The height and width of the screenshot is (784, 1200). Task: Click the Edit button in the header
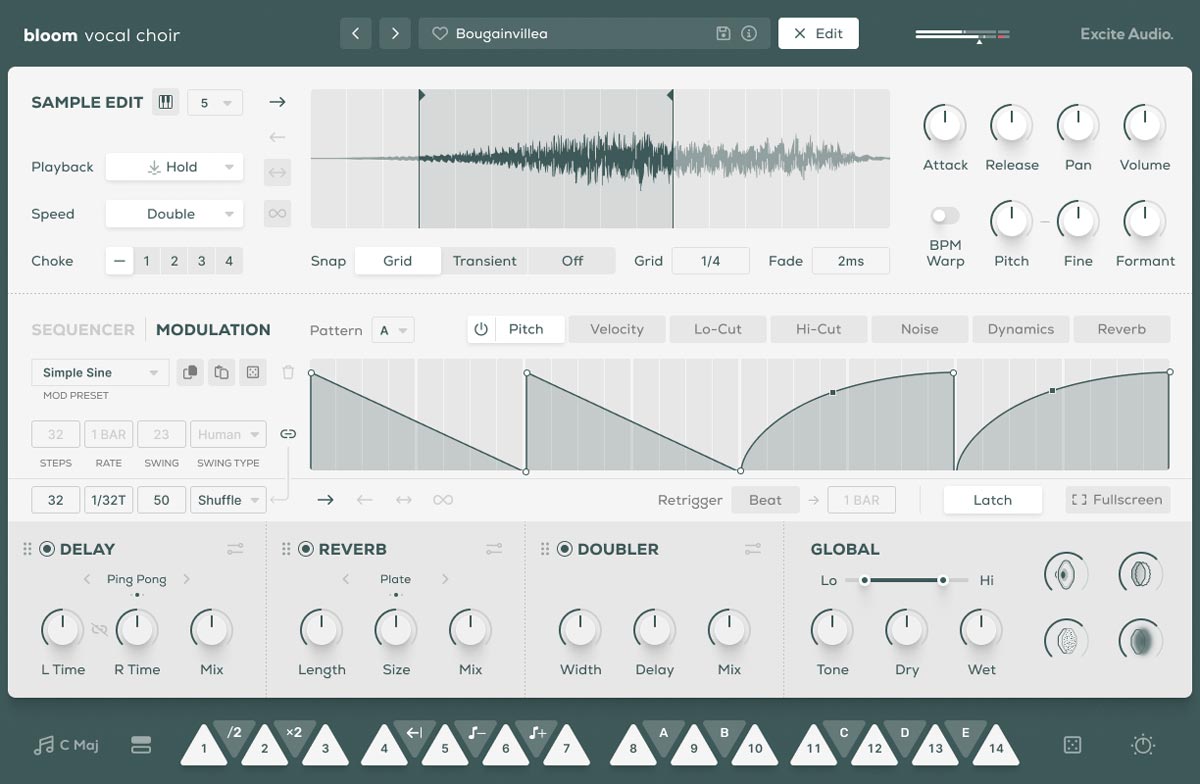click(818, 33)
